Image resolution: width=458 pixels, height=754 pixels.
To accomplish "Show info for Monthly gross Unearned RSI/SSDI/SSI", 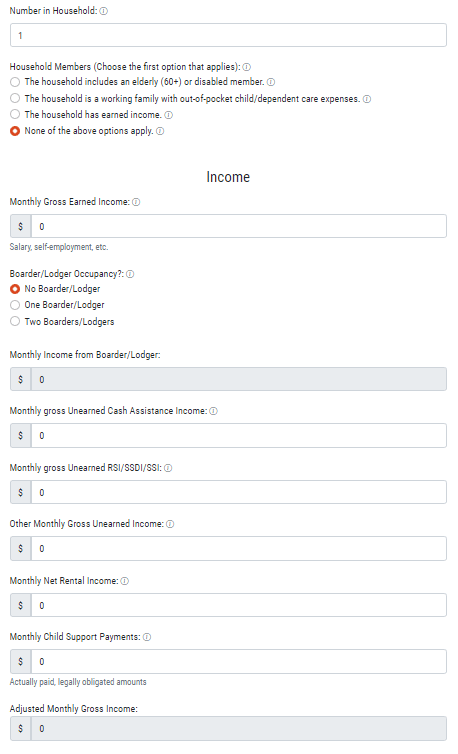I will (x=168, y=468).
